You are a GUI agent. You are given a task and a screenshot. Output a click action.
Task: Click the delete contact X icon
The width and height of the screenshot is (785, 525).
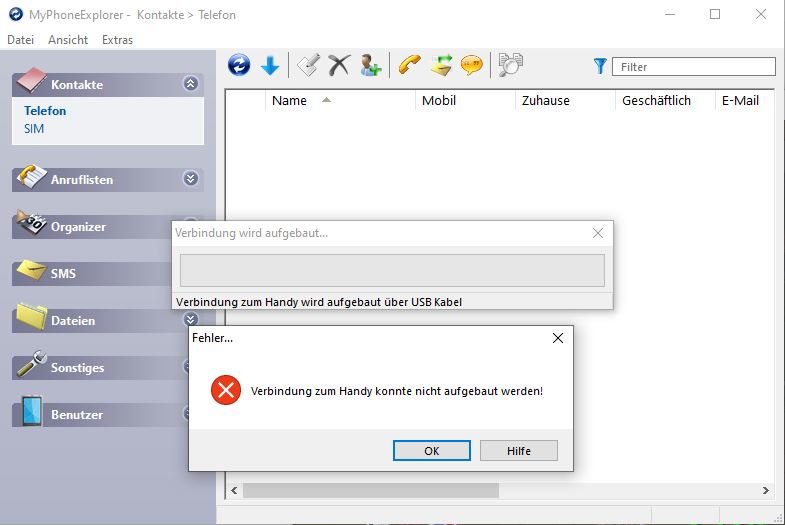(x=339, y=66)
